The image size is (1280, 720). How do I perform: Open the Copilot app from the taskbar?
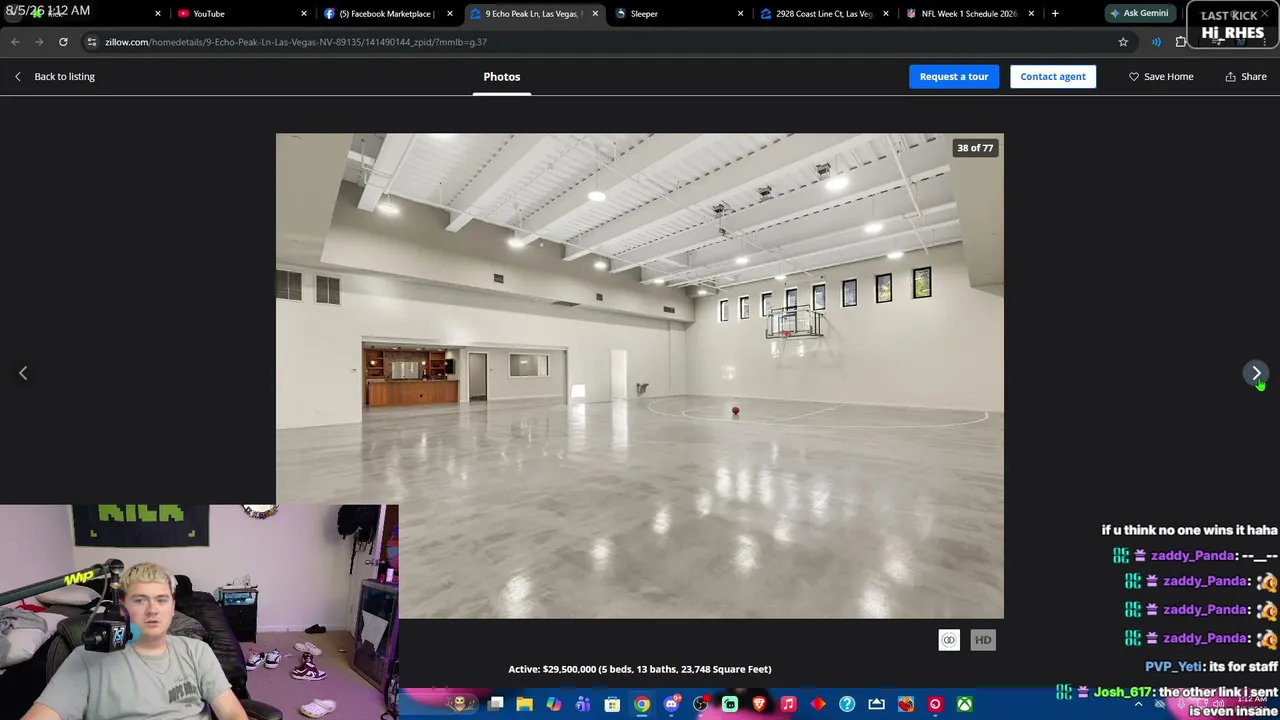tap(553, 705)
